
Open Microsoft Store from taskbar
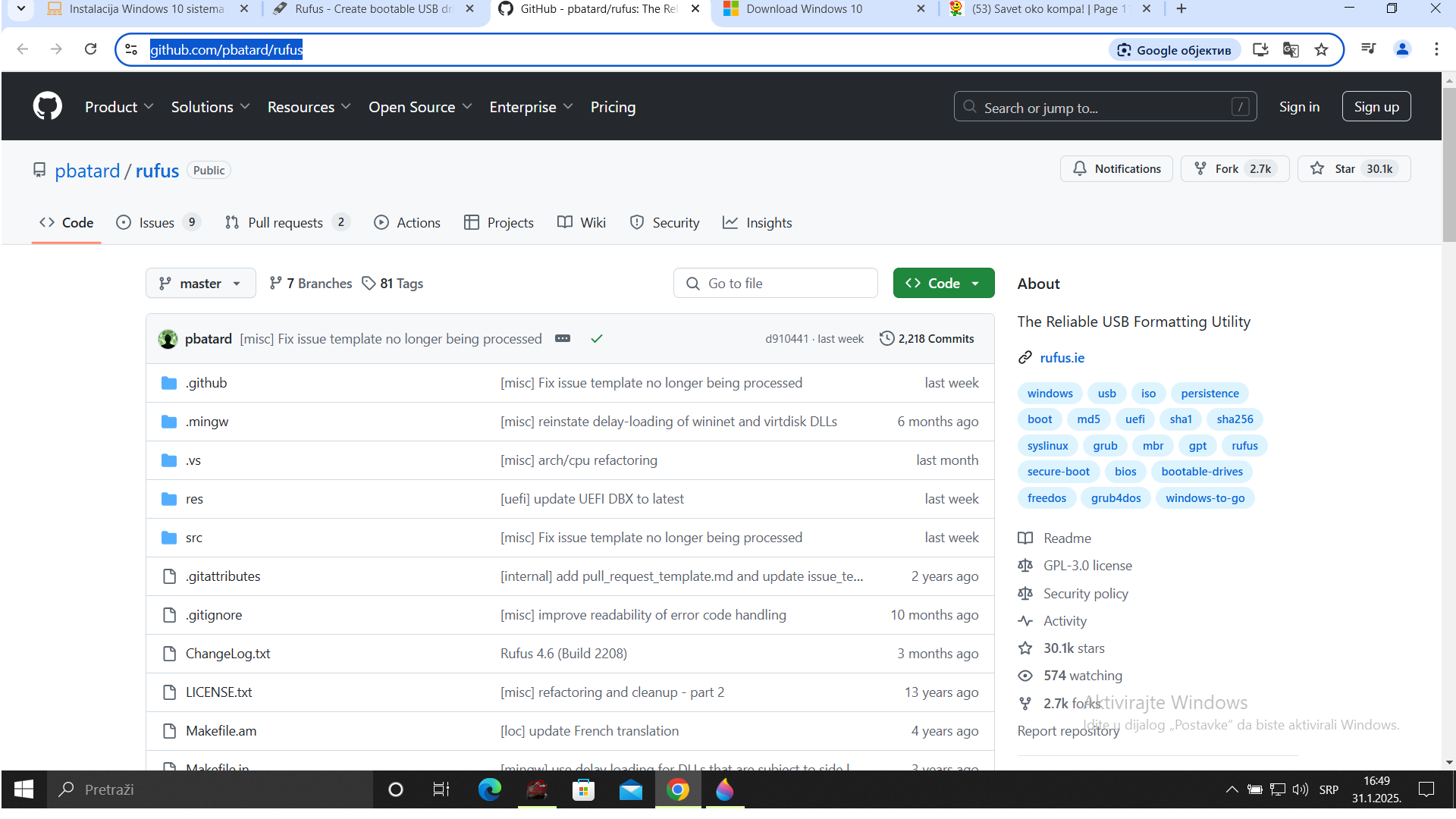pos(583,789)
